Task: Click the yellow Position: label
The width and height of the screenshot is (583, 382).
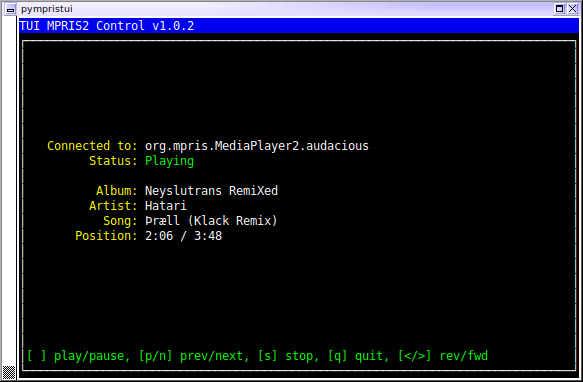Action: point(106,236)
